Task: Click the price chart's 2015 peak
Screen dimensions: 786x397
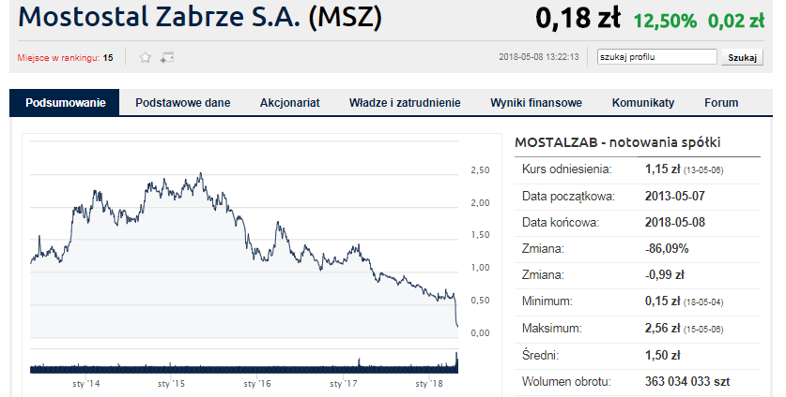Action: pyautogui.click(x=201, y=174)
